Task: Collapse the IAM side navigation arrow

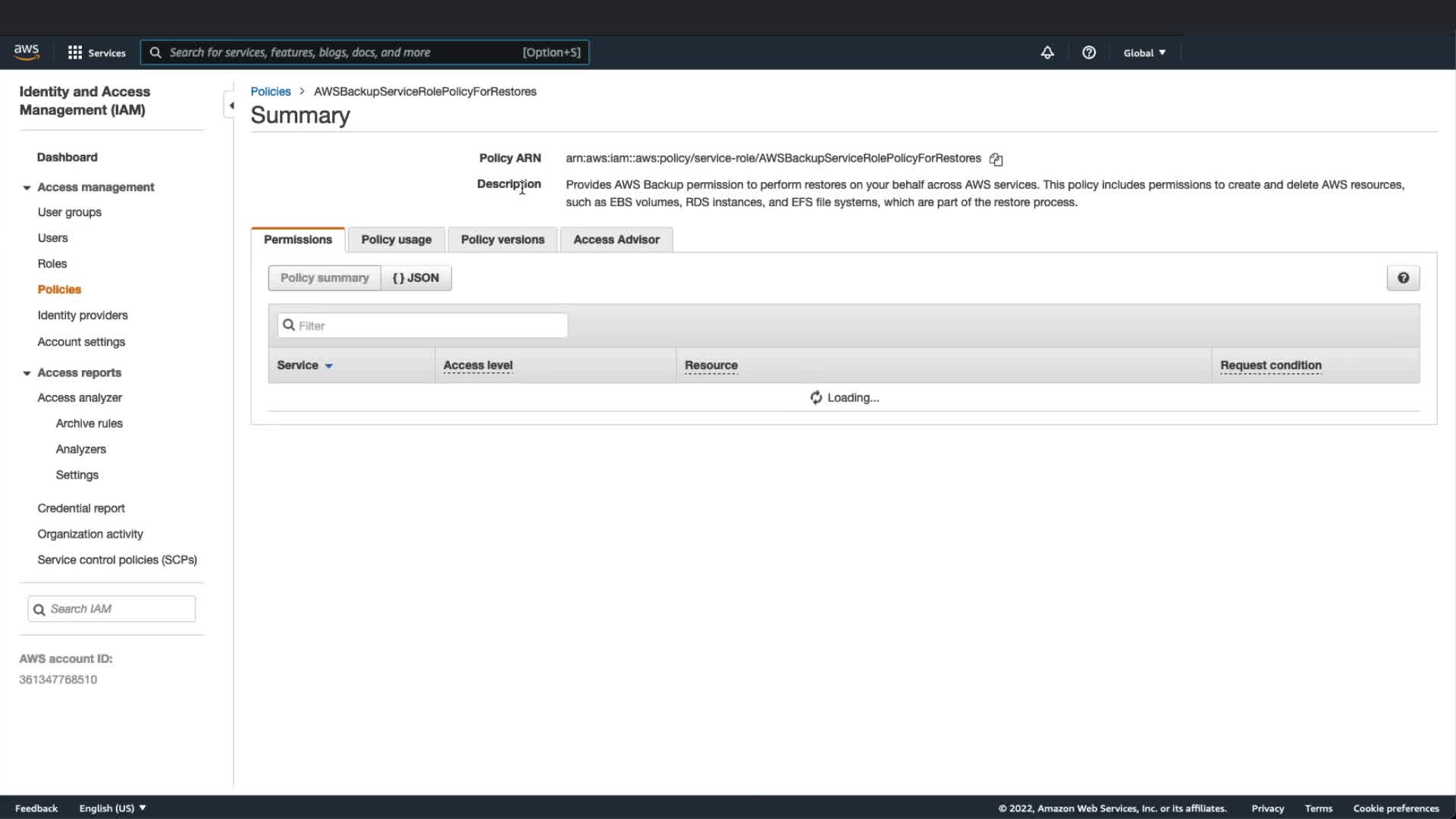Action: tap(231, 105)
